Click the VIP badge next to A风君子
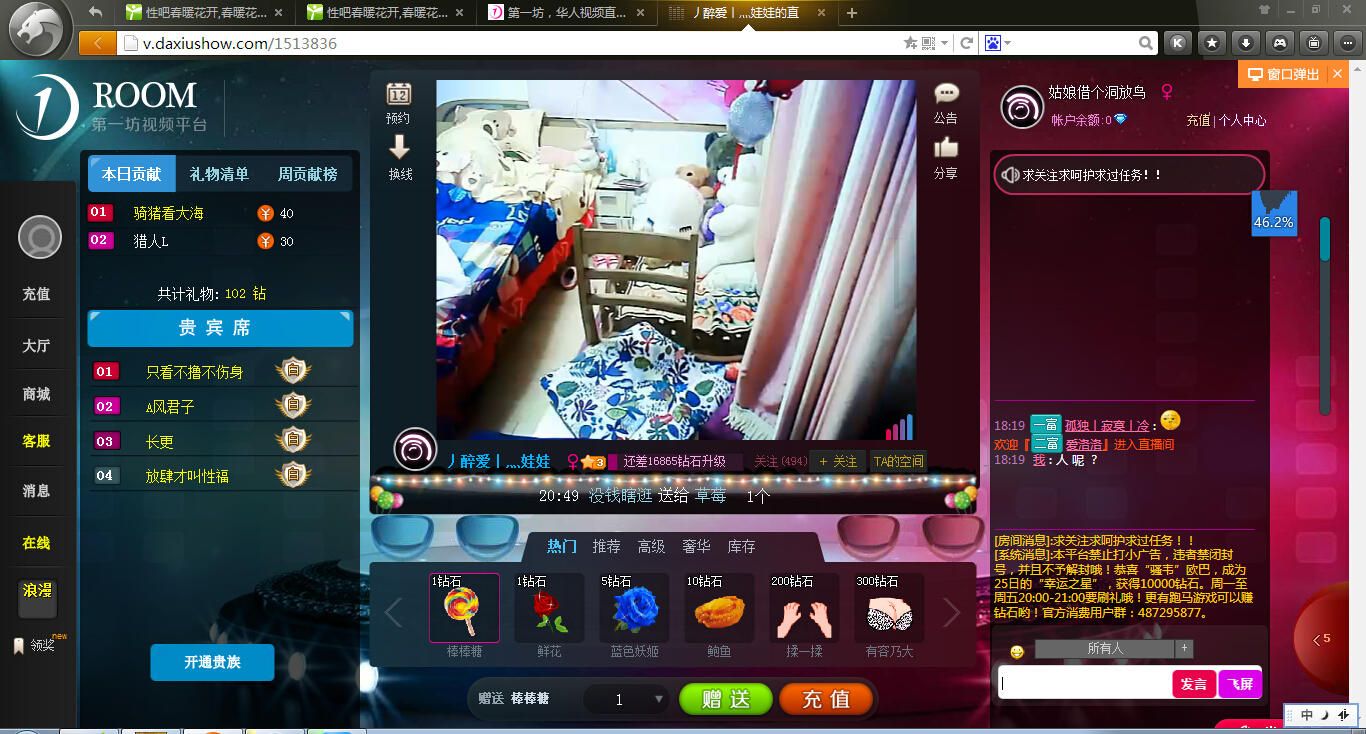 click(293, 406)
